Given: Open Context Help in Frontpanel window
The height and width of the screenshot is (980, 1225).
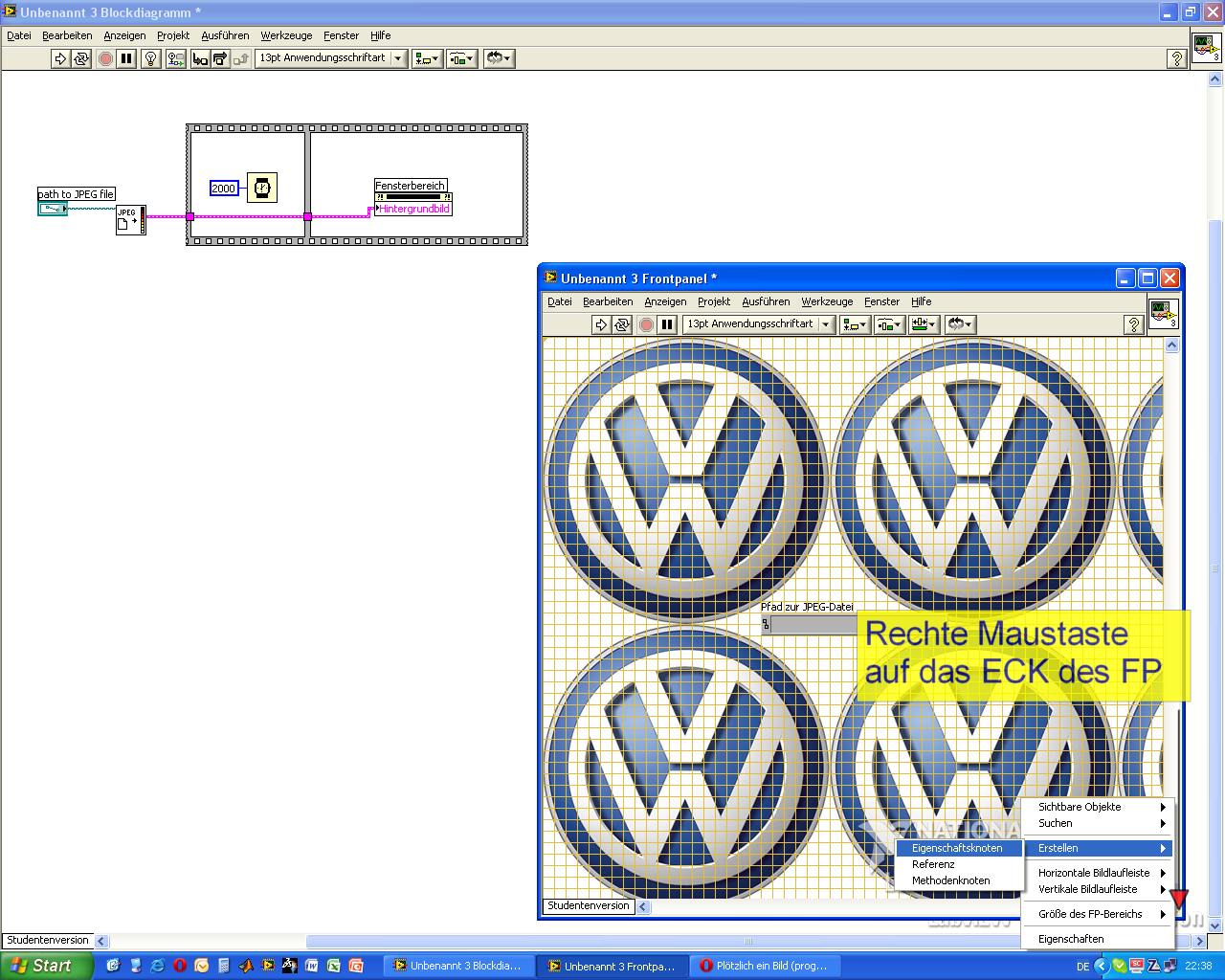Looking at the screenshot, I should tap(1134, 324).
